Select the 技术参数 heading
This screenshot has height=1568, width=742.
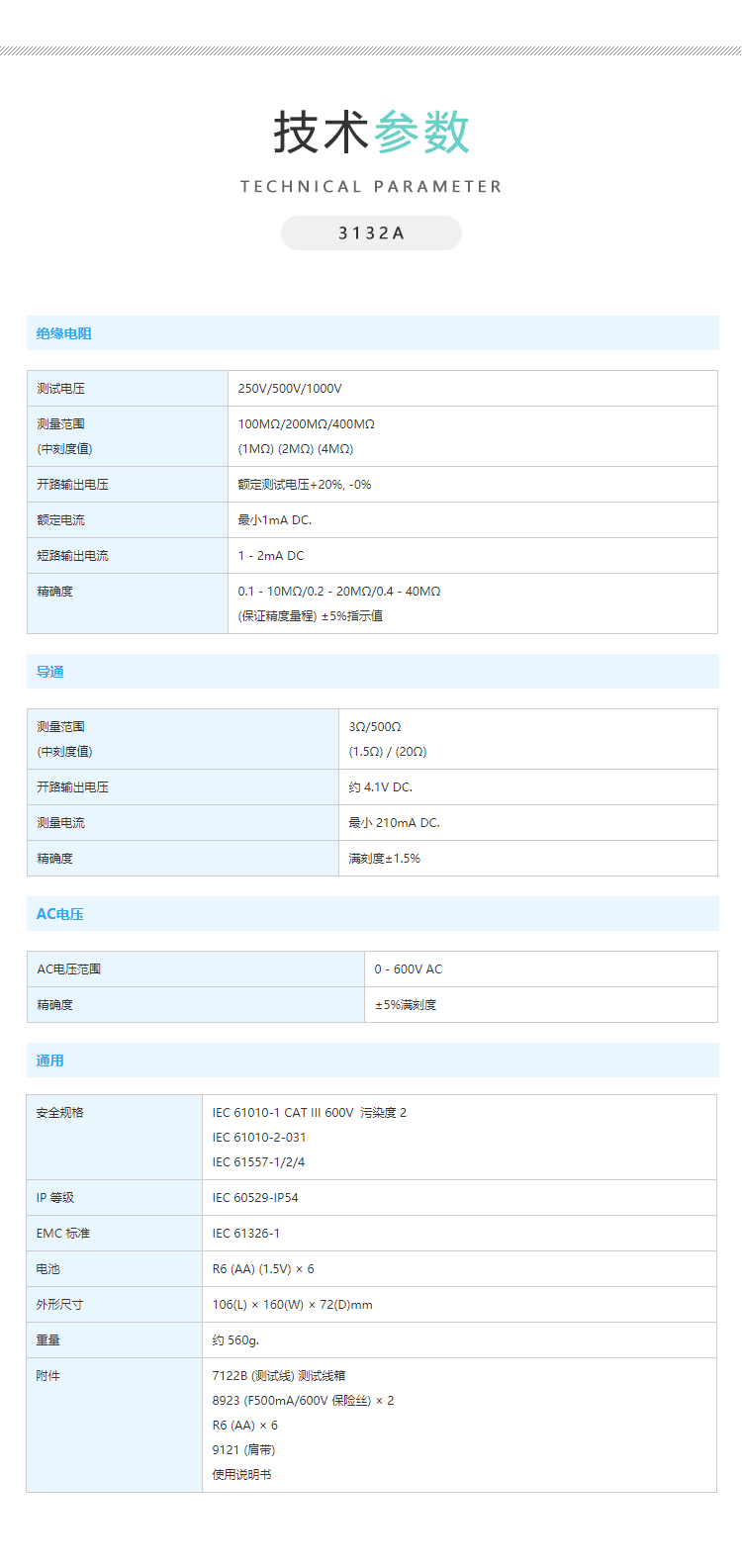[371, 133]
